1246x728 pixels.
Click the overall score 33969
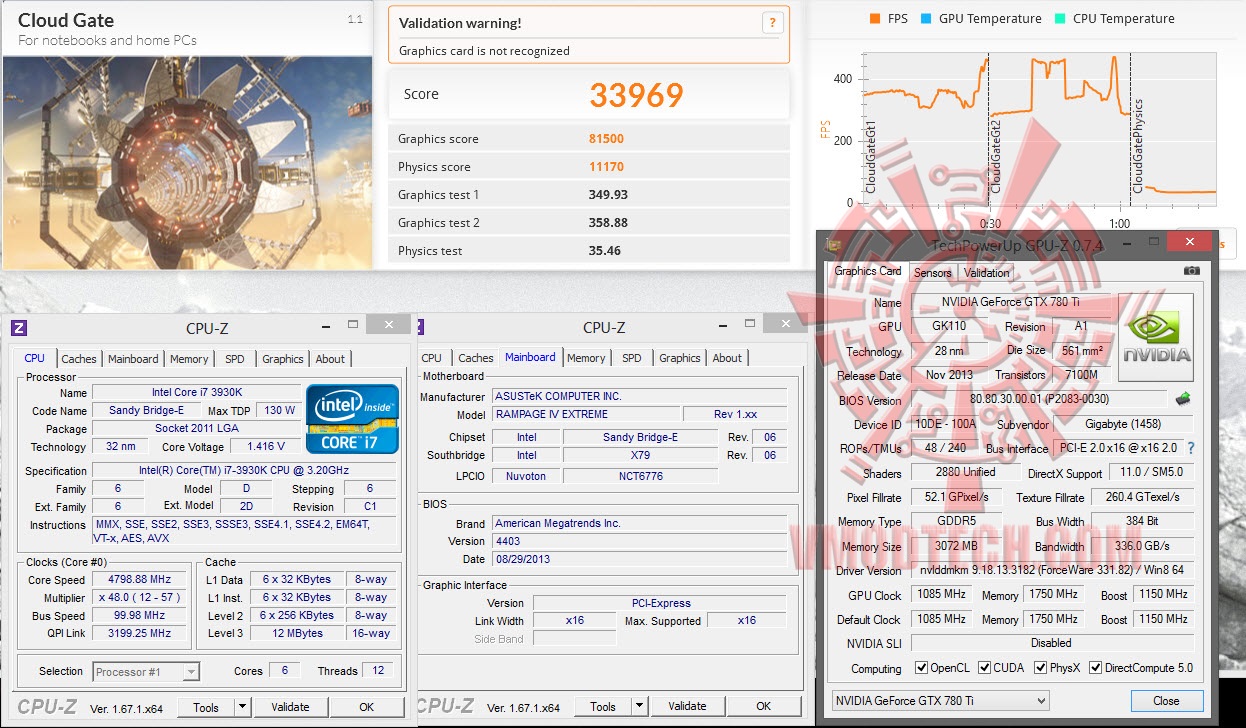pyautogui.click(x=636, y=95)
